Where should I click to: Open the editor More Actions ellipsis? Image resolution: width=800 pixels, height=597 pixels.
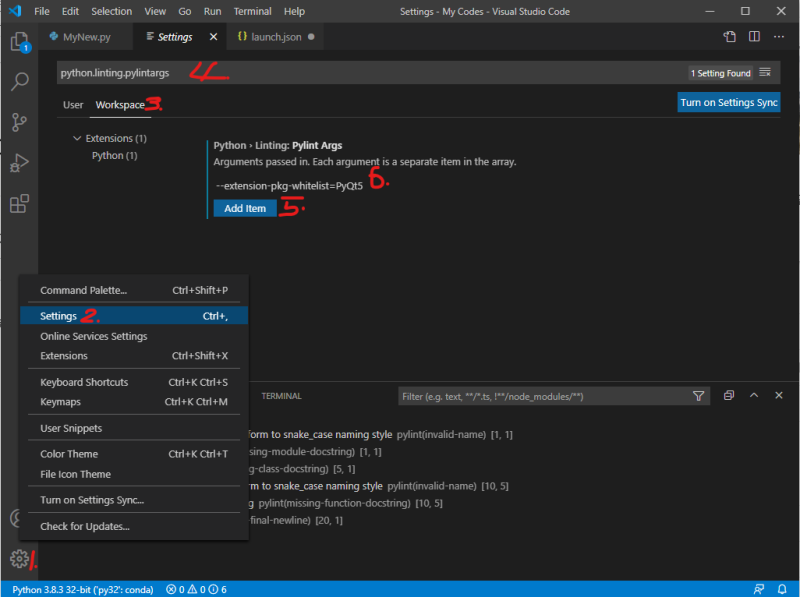click(x=779, y=37)
